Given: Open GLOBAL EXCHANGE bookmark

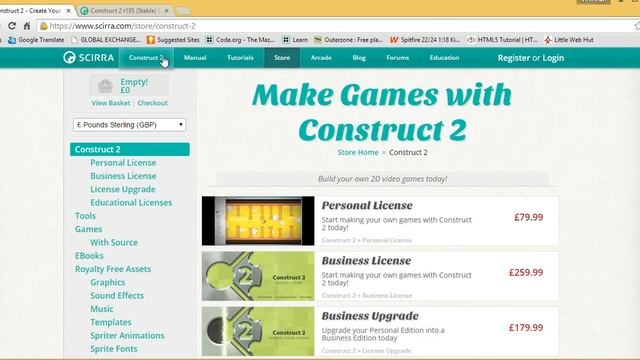Looking at the screenshot, I should tap(106, 40).
